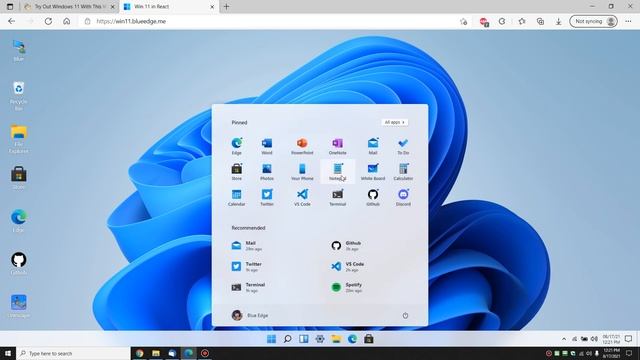Open Widgets on the Windows 11 taskbar
640x360 pixels.
[x=304, y=339]
